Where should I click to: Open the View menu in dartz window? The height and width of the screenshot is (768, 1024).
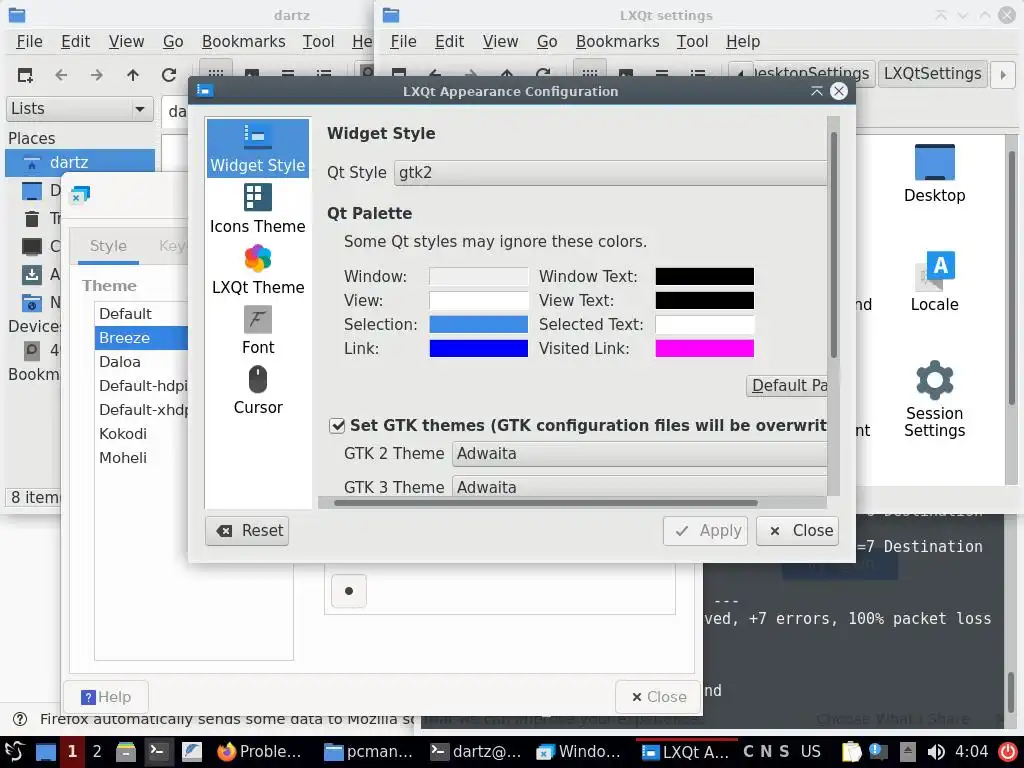[126, 42]
